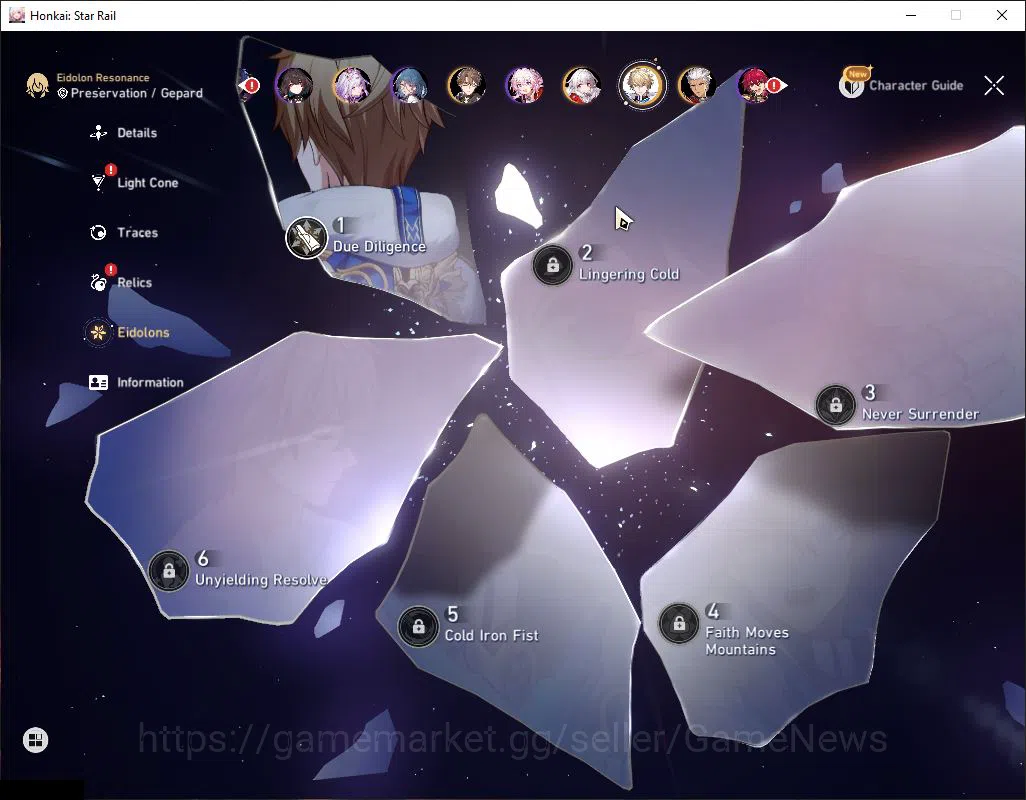This screenshot has height=800, width=1026.
Task: Click Gepard's portrait icon top-left
Action: (x=37, y=86)
